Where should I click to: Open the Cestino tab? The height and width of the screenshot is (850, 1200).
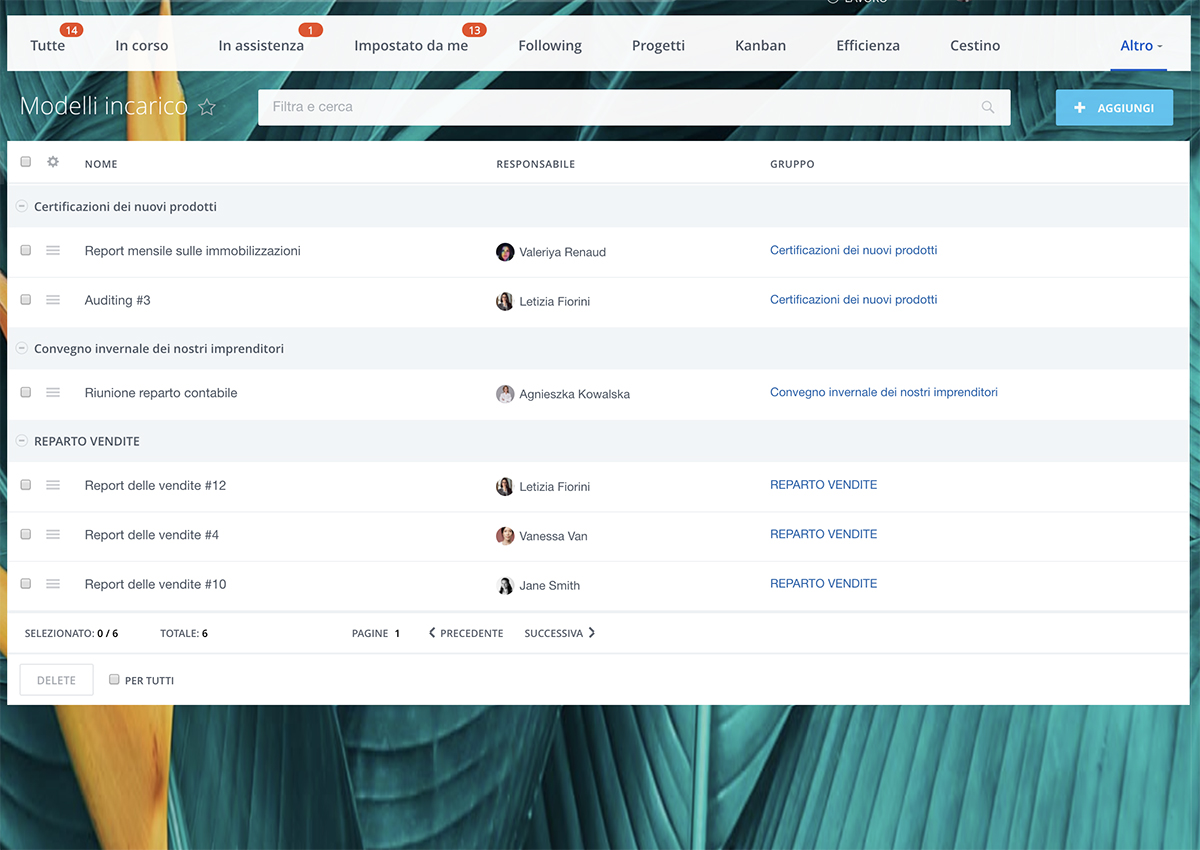pos(975,46)
